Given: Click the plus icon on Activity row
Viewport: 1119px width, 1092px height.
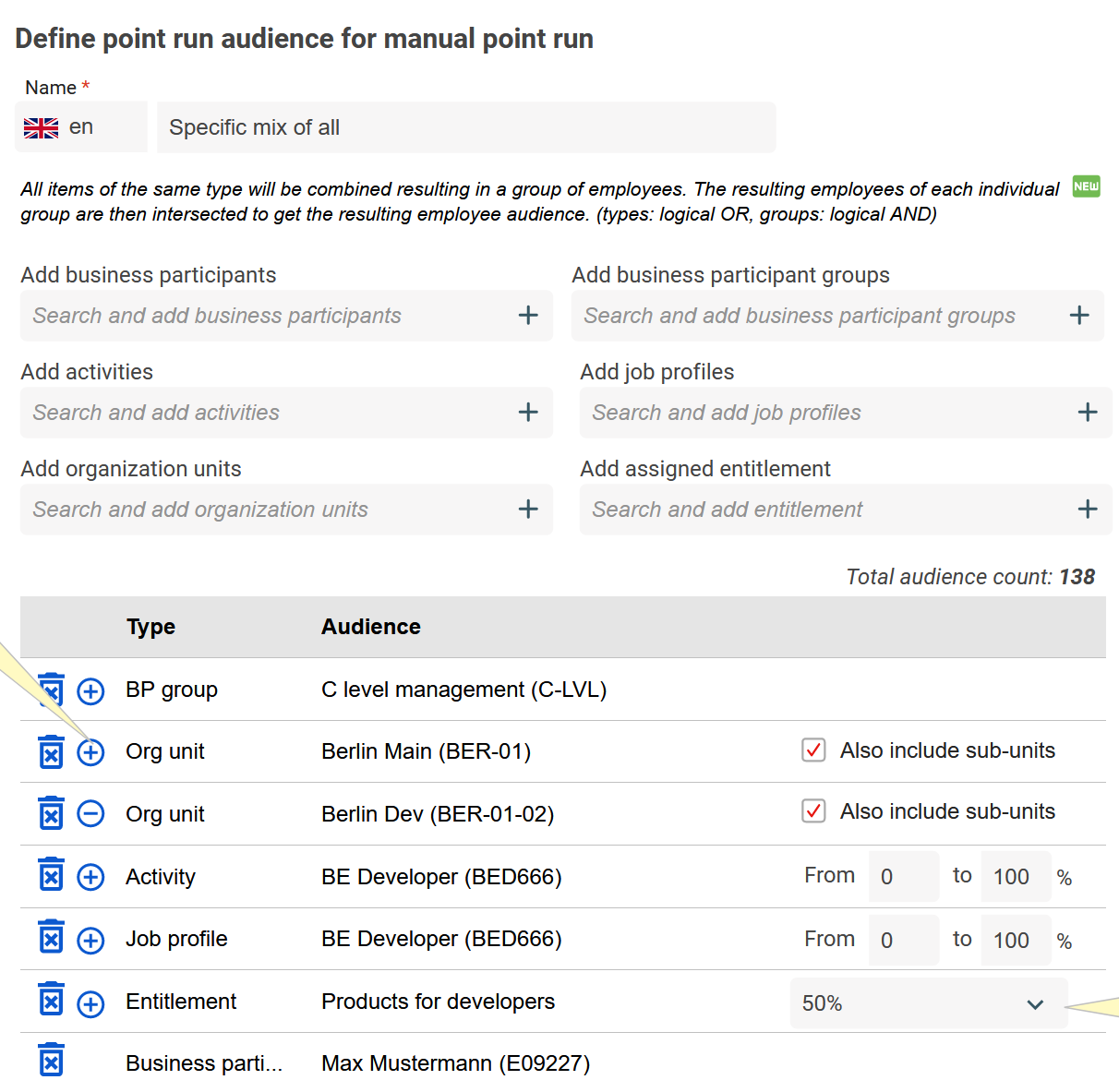Looking at the screenshot, I should [90, 877].
